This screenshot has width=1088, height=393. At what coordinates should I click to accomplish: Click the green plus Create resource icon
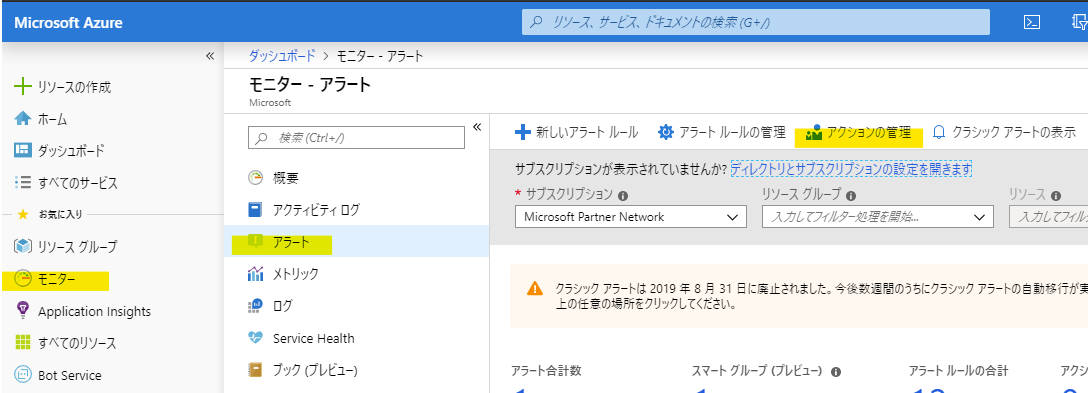click(x=23, y=87)
